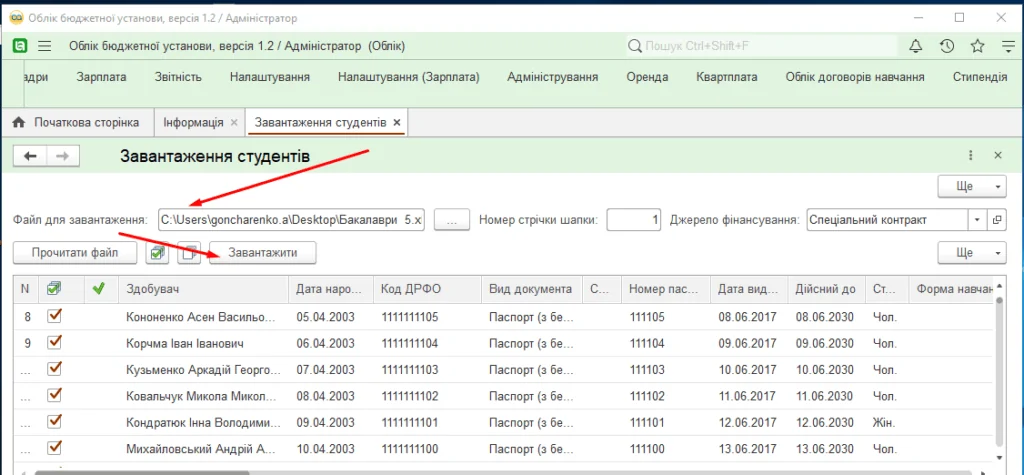Open favorites star icon

[x=977, y=46]
